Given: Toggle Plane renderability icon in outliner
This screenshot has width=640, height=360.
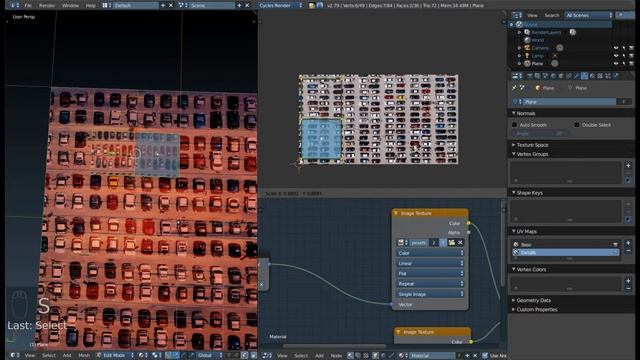Looking at the screenshot, I should pos(631,63).
